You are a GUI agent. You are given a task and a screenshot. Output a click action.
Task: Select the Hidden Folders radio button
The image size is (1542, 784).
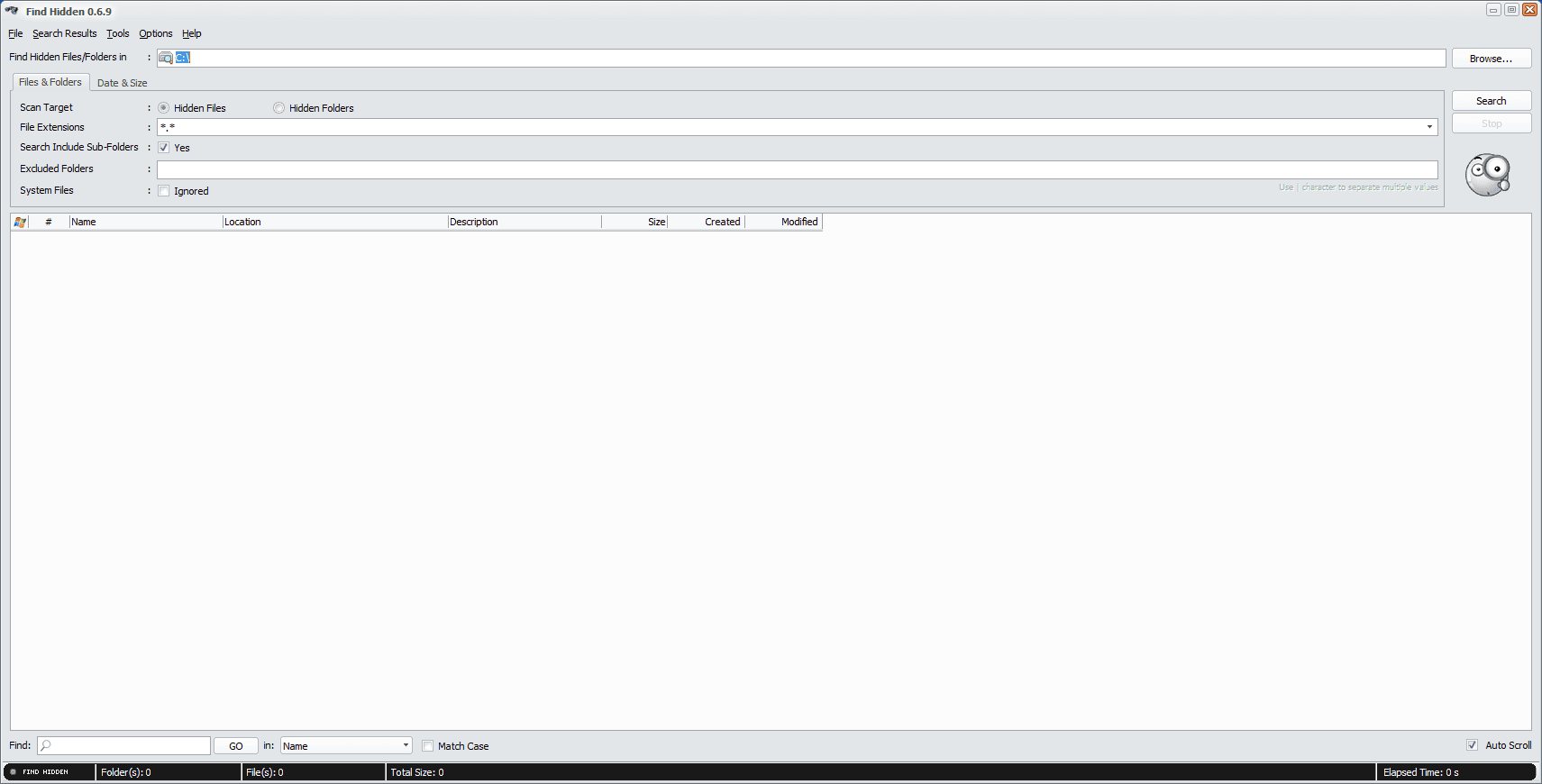click(279, 108)
